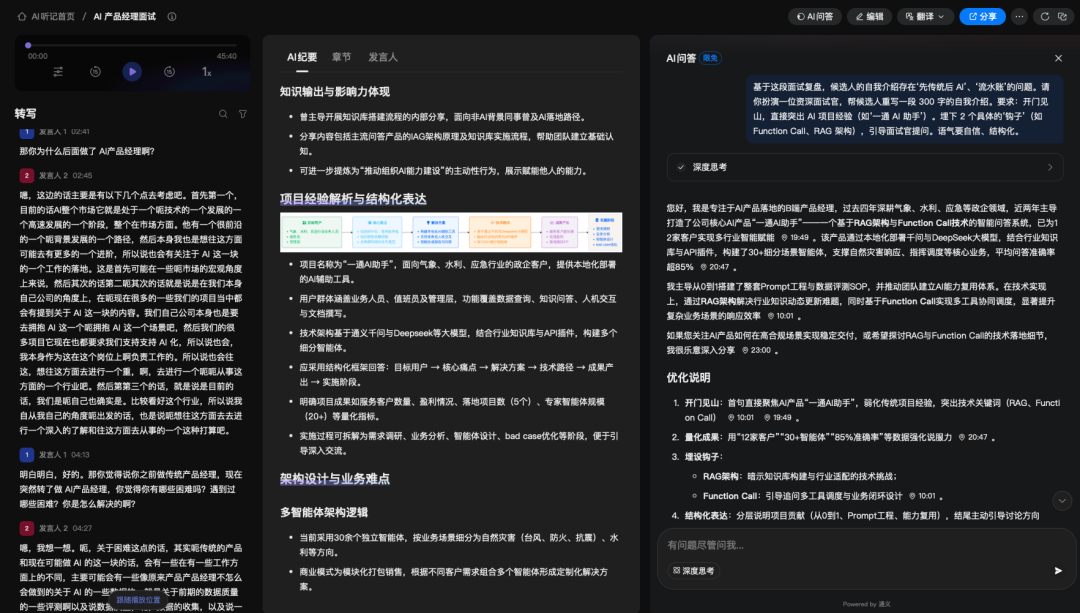Skip forward 15 seconds in audio
The height and width of the screenshot is (613, 1080).
coord(170,72)
